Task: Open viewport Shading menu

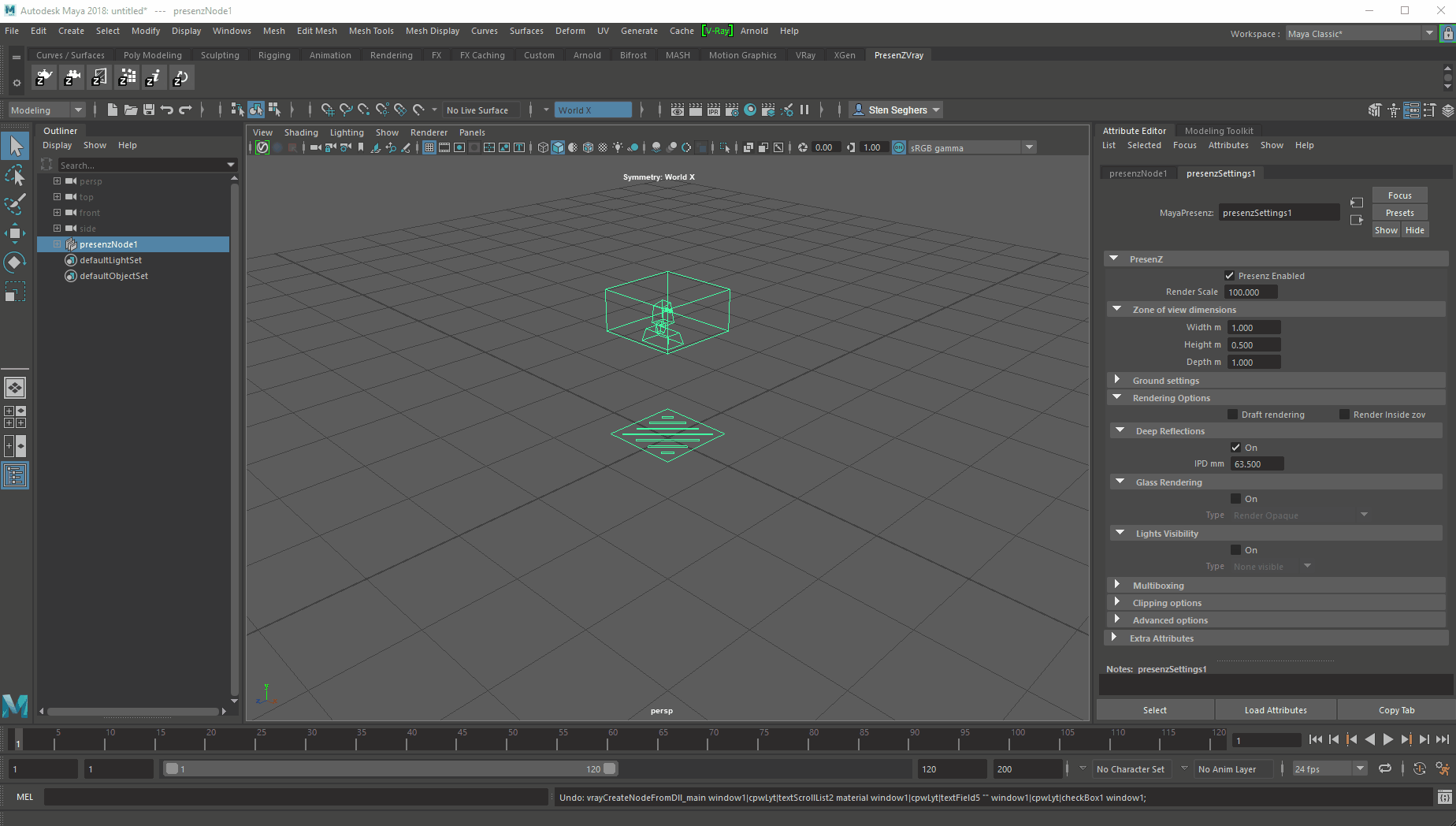Action: click(x=301, y=132)
